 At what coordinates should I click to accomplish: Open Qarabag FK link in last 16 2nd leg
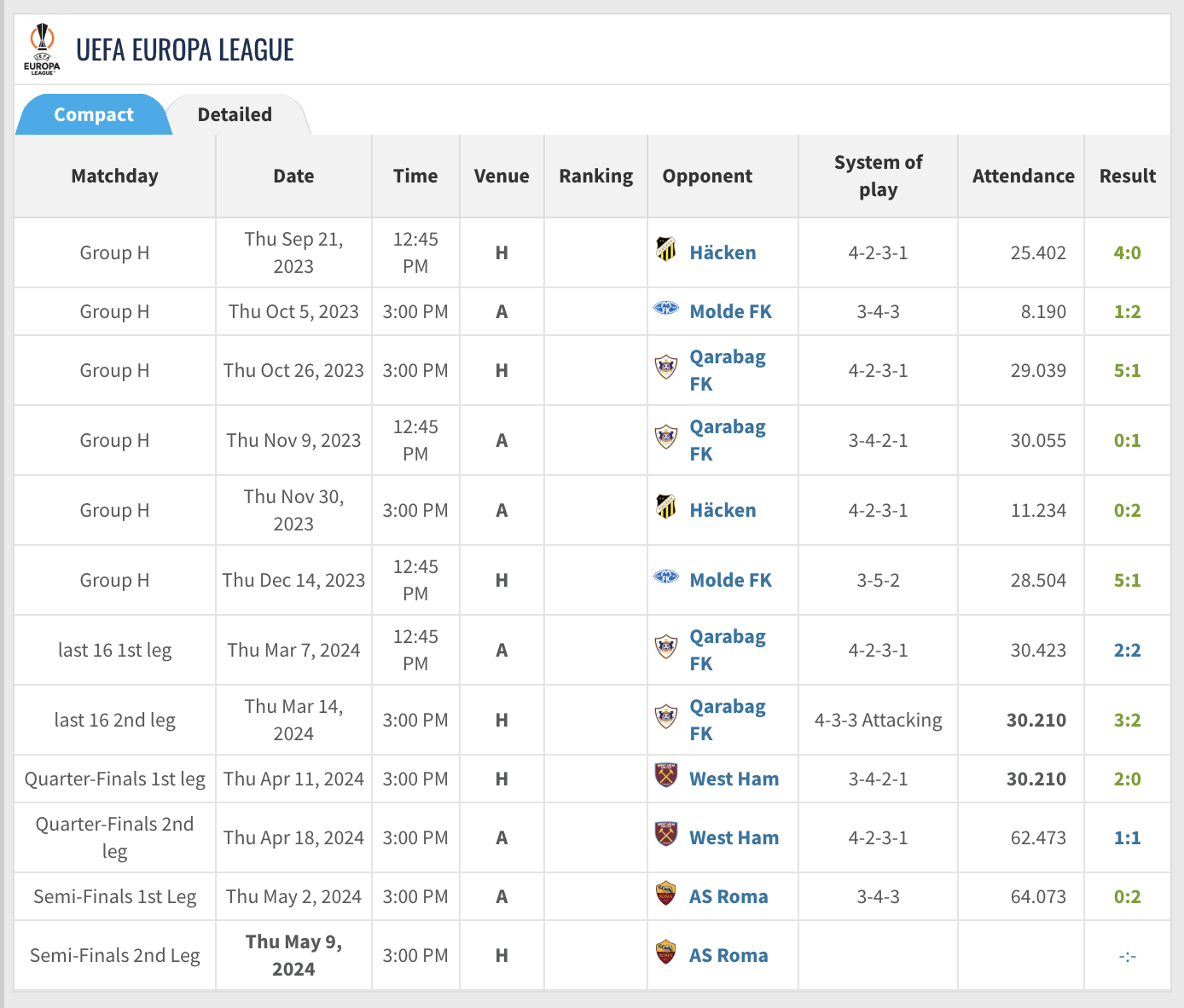click(x=728, y=720)
